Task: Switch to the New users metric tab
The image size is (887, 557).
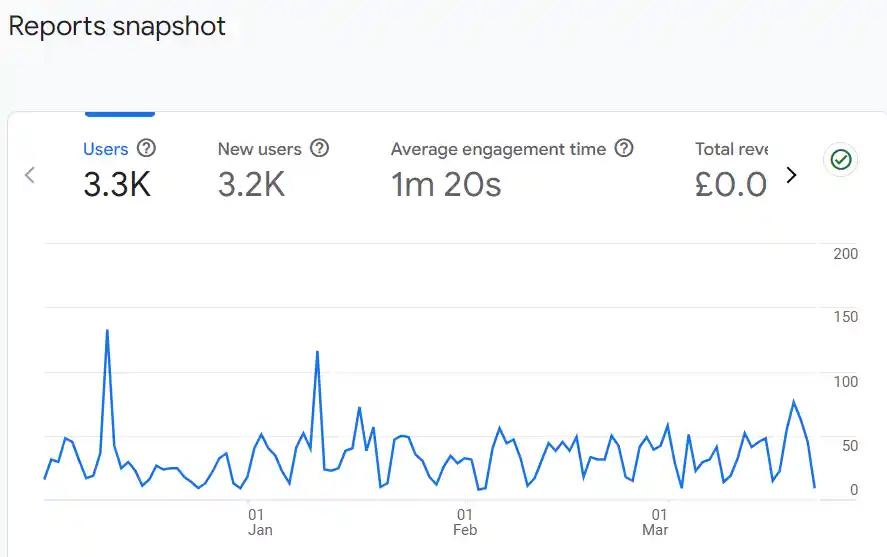Action: 259,149
